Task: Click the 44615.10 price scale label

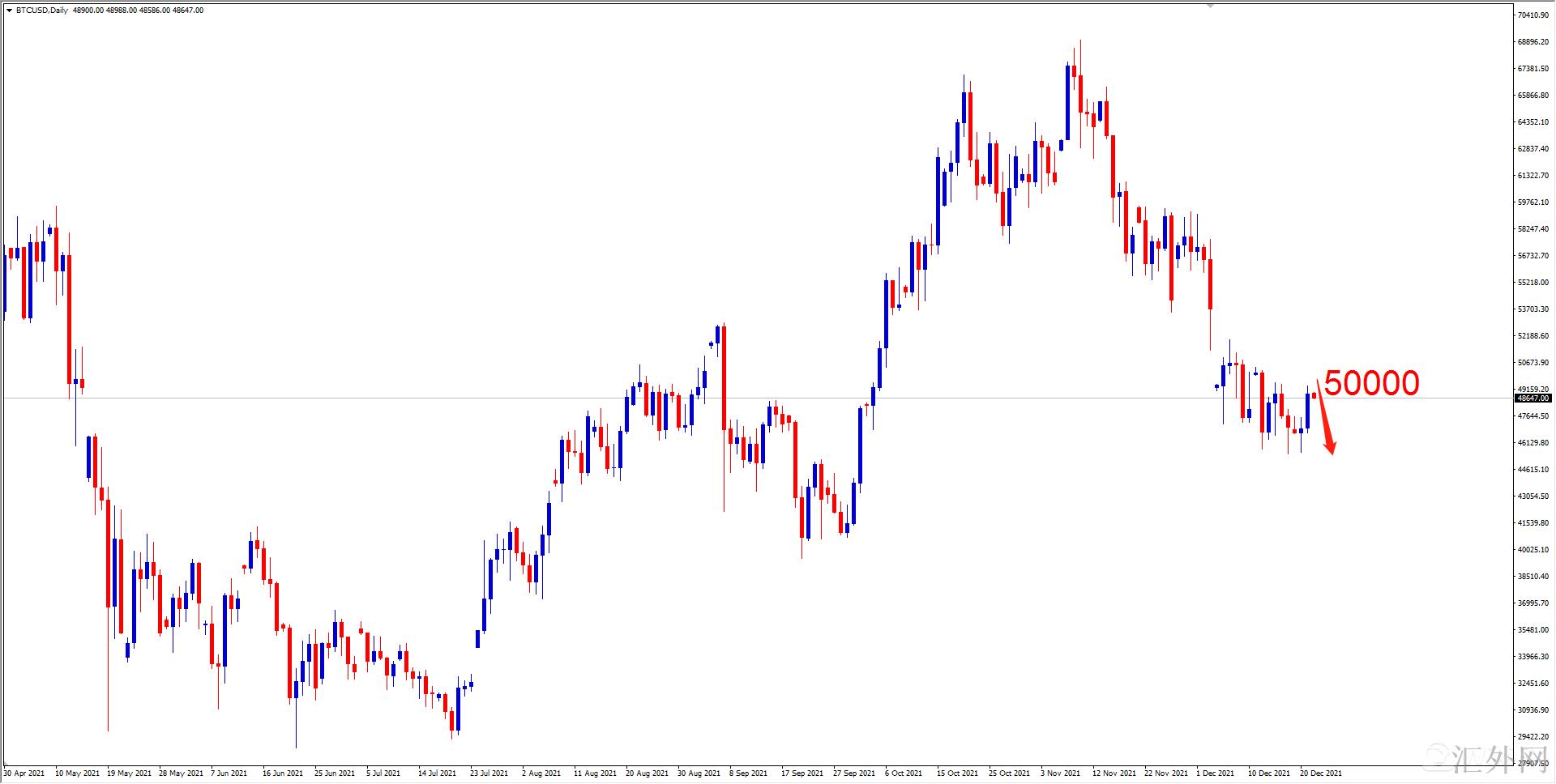Action: 1532,470
